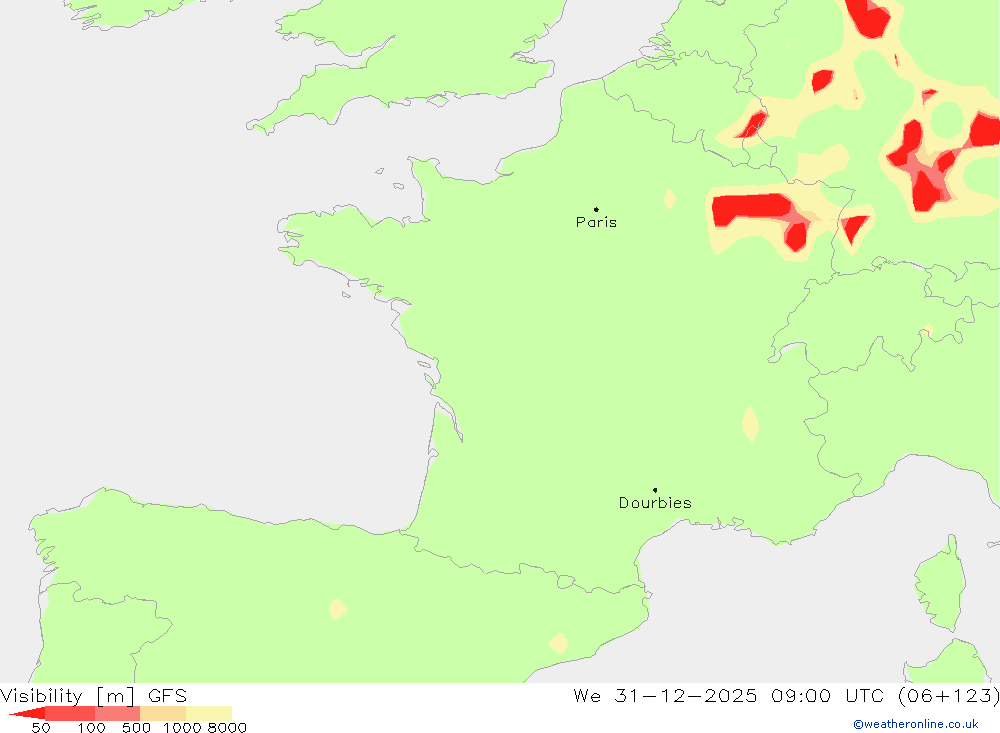Click the 1000–8000 pale yellow legend swatch

[x=209, y=713]
